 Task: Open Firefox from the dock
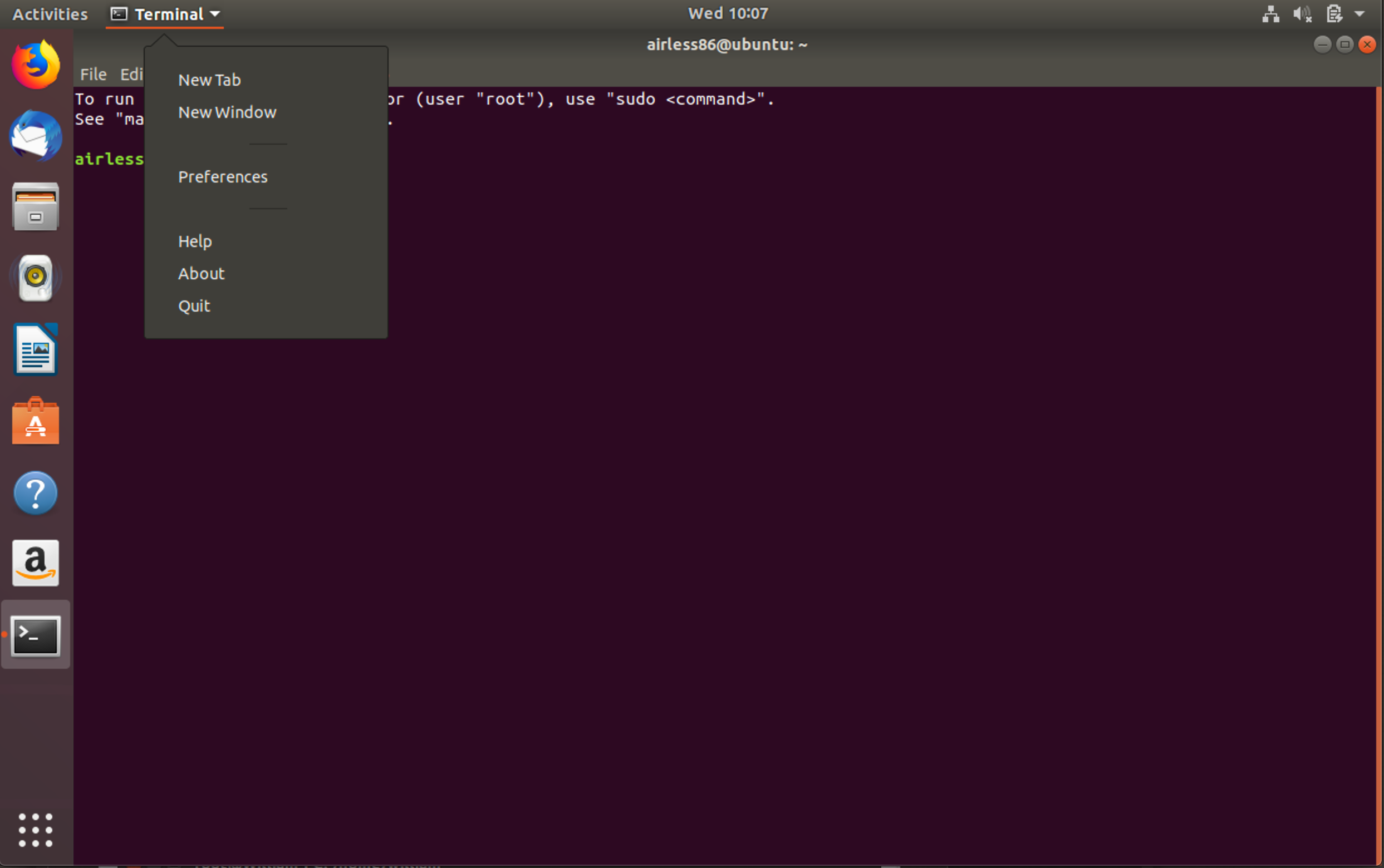[36, 65]
